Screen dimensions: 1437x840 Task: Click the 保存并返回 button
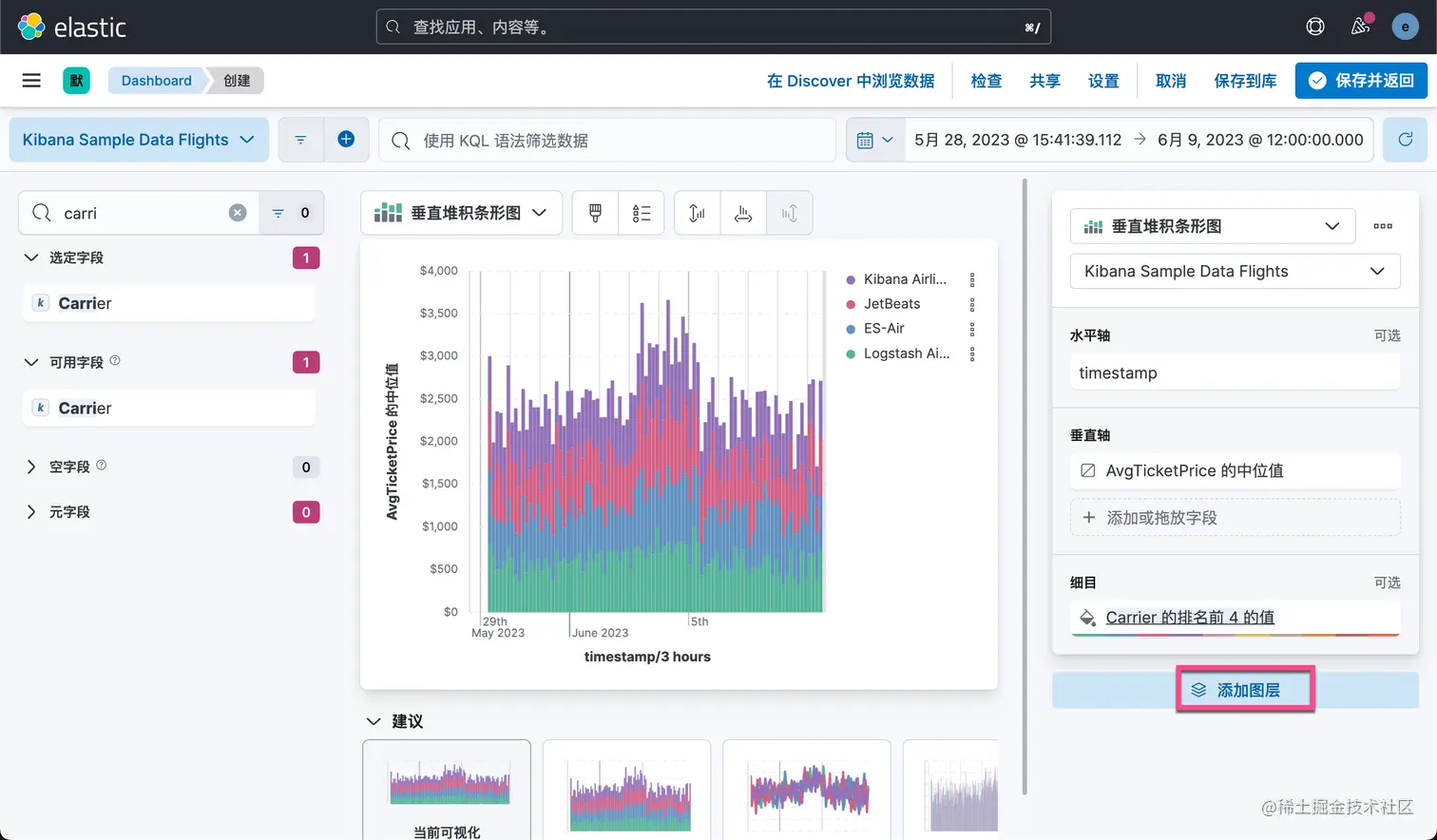pyautogui.click(x=1361, y=81)
